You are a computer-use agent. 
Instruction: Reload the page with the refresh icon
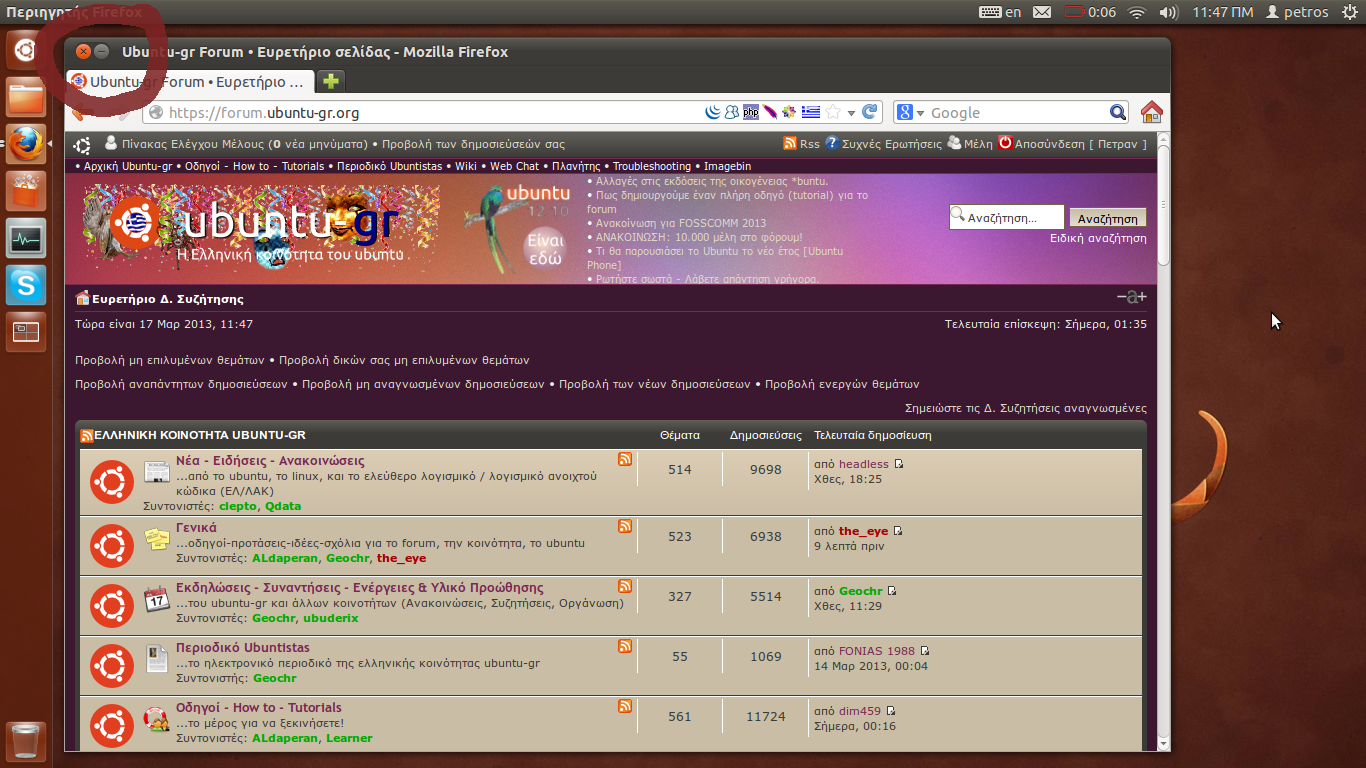point(870,112)
